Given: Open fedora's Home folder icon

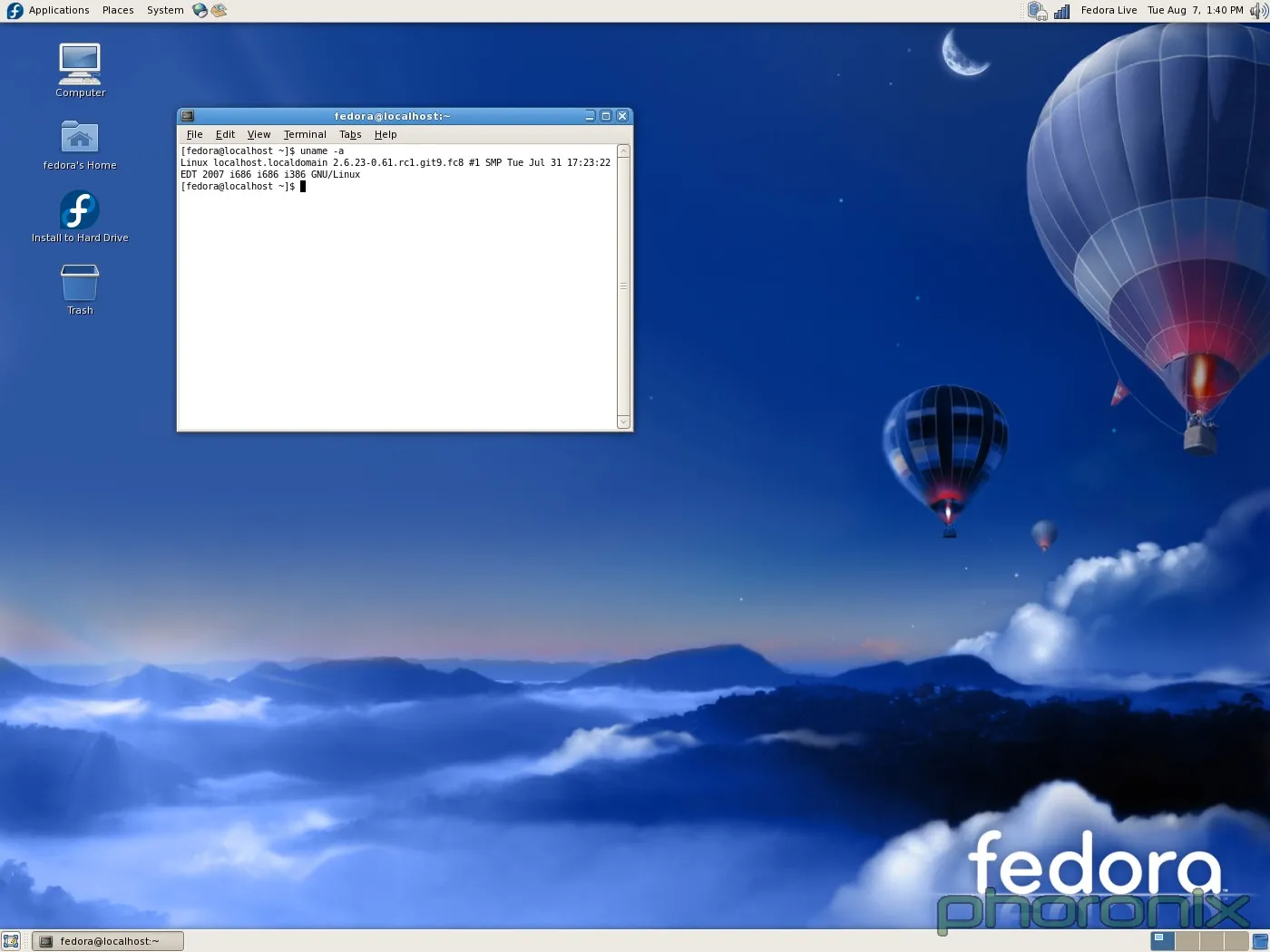Looking at the screenshot, I should click(80, 144).
